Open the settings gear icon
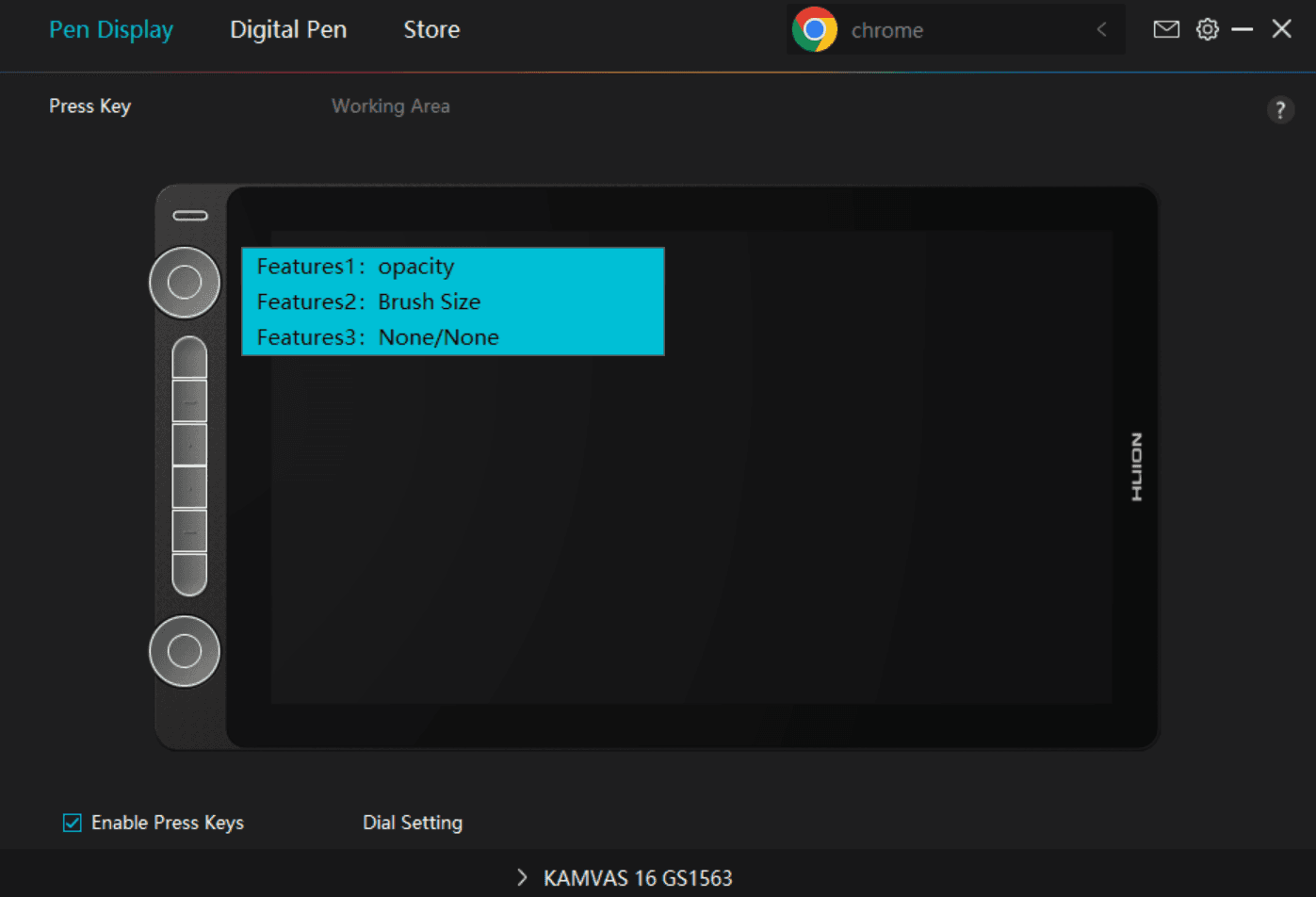The image size is (1316, 897). click(1207, 29)
